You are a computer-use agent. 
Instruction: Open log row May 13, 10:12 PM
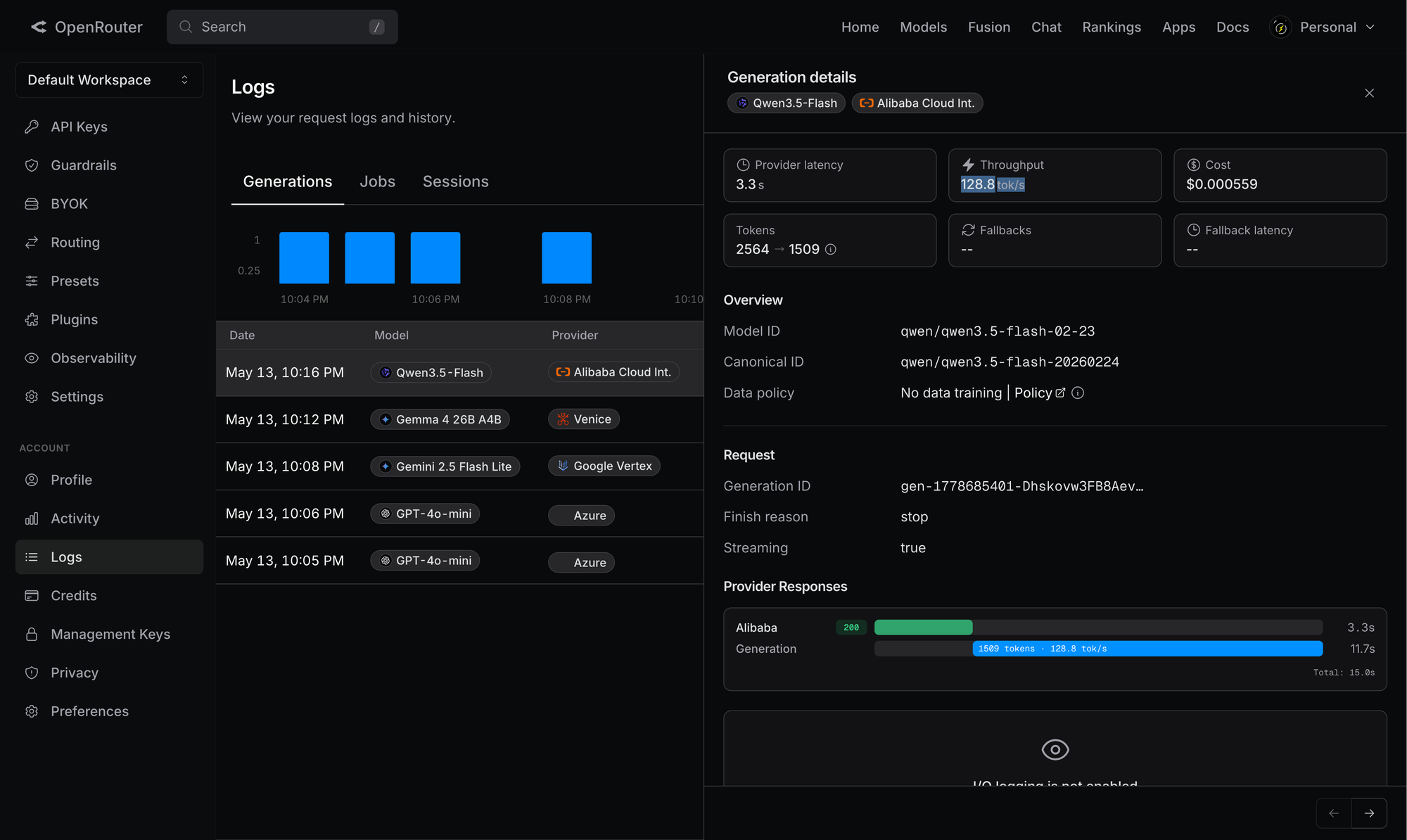459,420
